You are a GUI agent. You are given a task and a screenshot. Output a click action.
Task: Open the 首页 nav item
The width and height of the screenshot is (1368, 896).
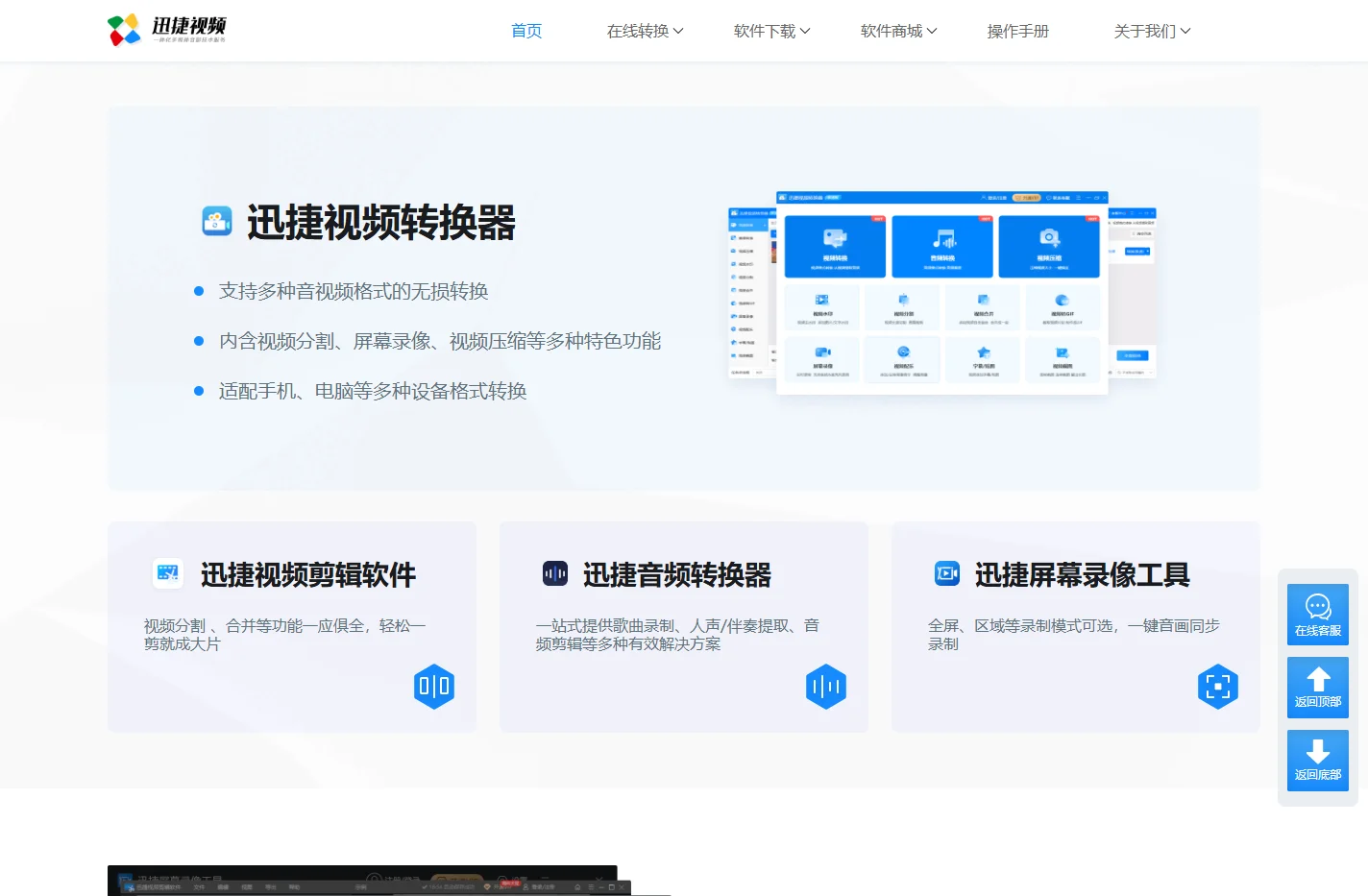coord(526,31)
